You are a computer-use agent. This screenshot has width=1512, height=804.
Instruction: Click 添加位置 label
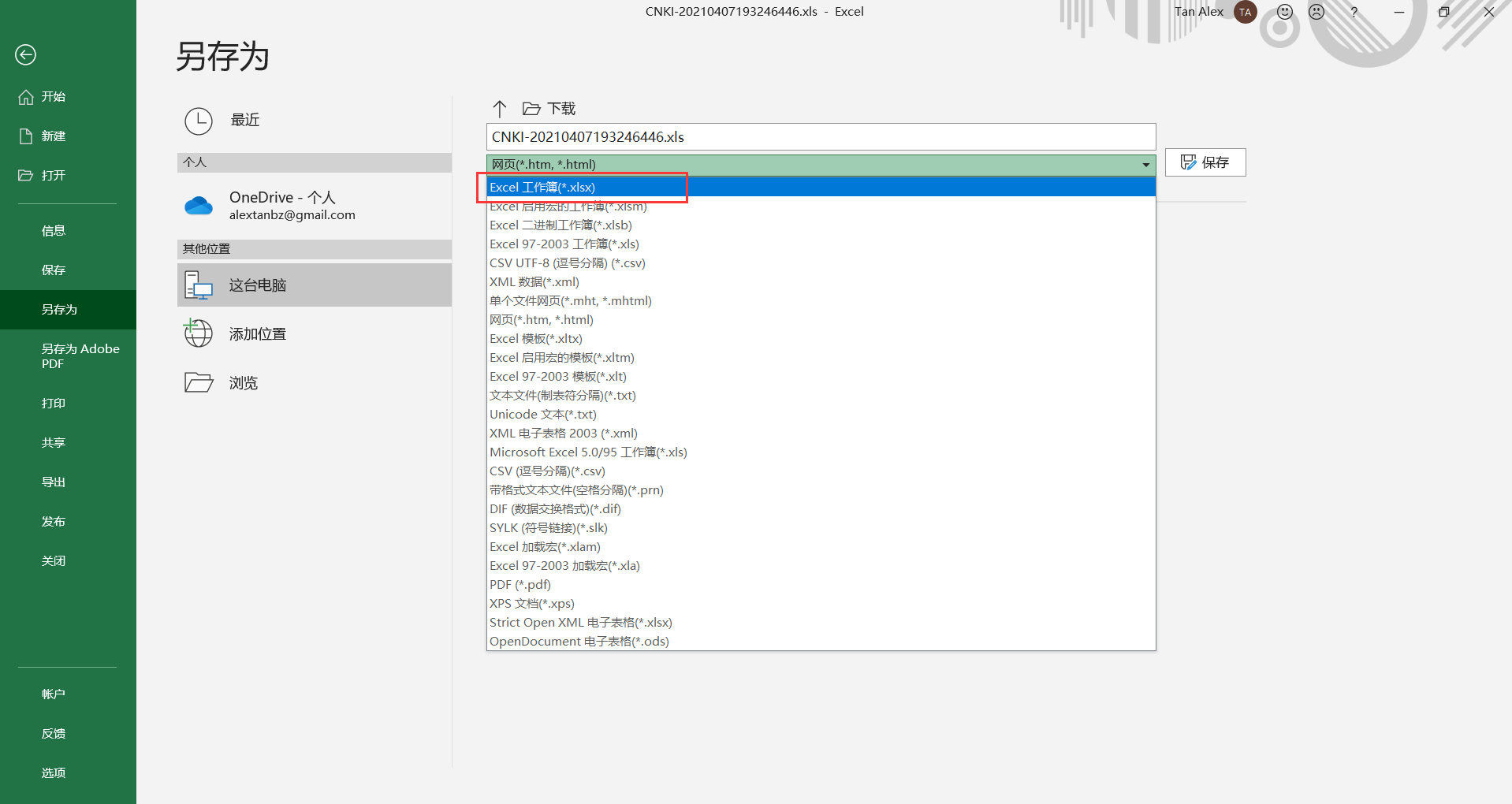[258, 334]
